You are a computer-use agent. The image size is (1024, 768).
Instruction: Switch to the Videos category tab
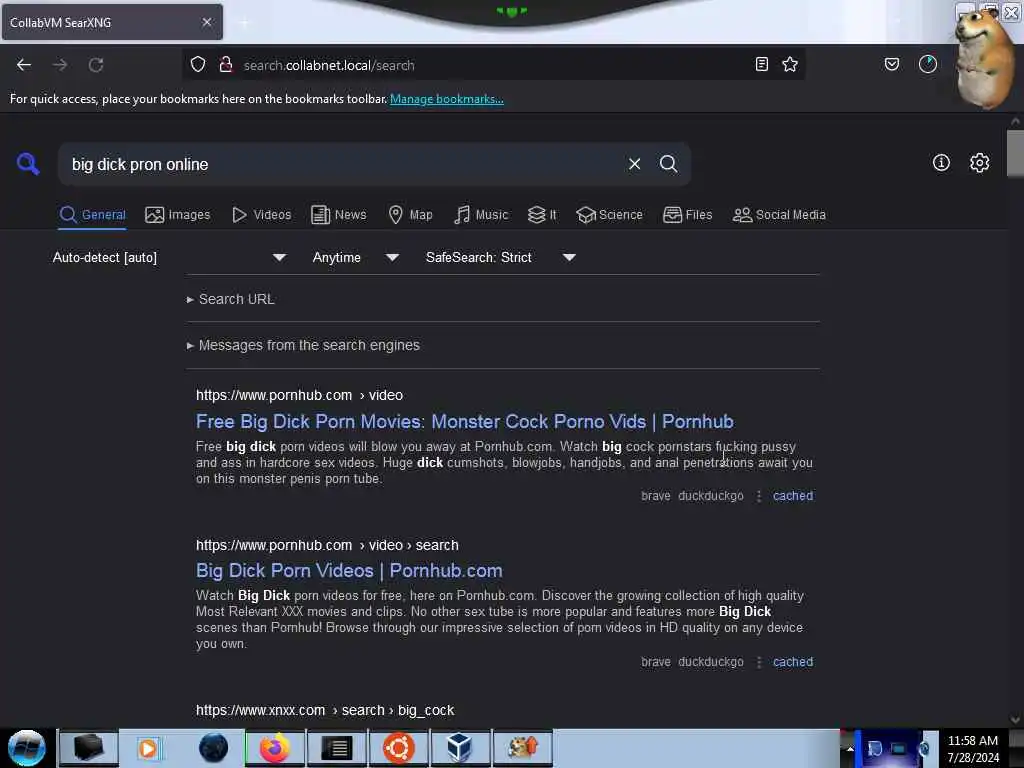[262, 215]
